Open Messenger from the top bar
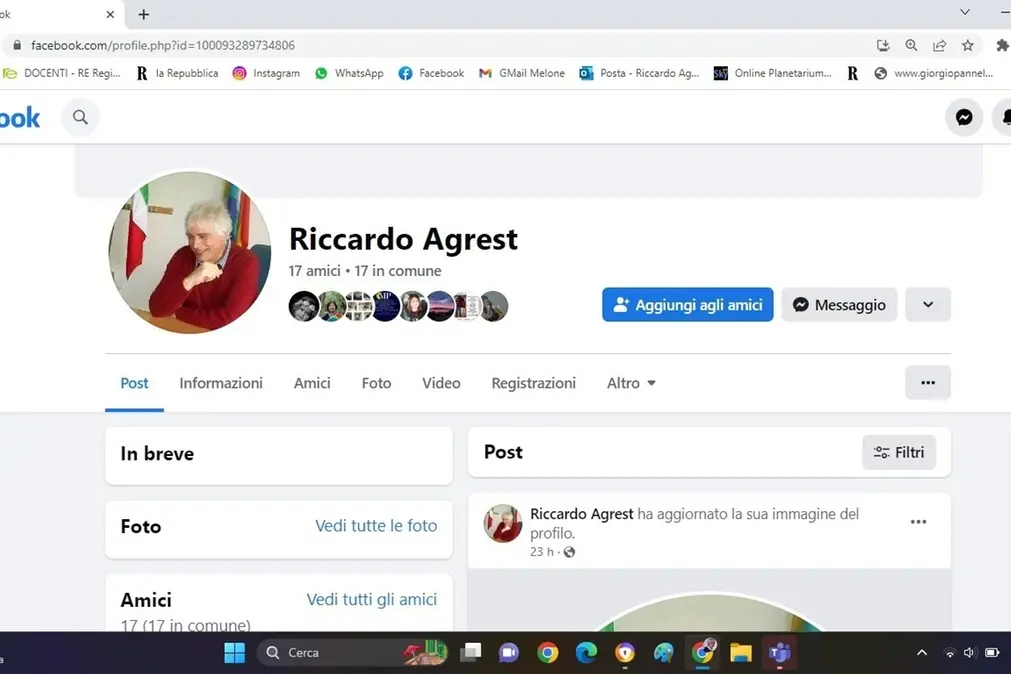1011x674 pixels. pyautogui.click(x=964, y=117)
